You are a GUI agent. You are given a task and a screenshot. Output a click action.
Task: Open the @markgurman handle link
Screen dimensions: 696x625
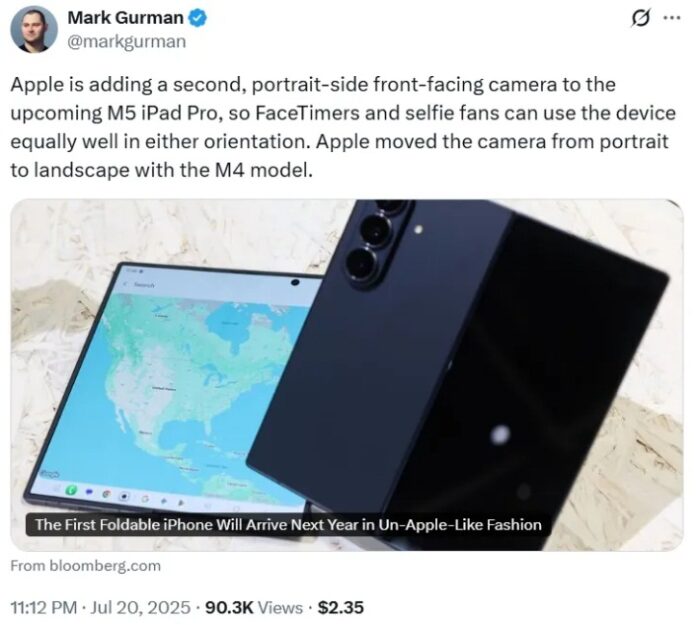[x=127, y=42]
